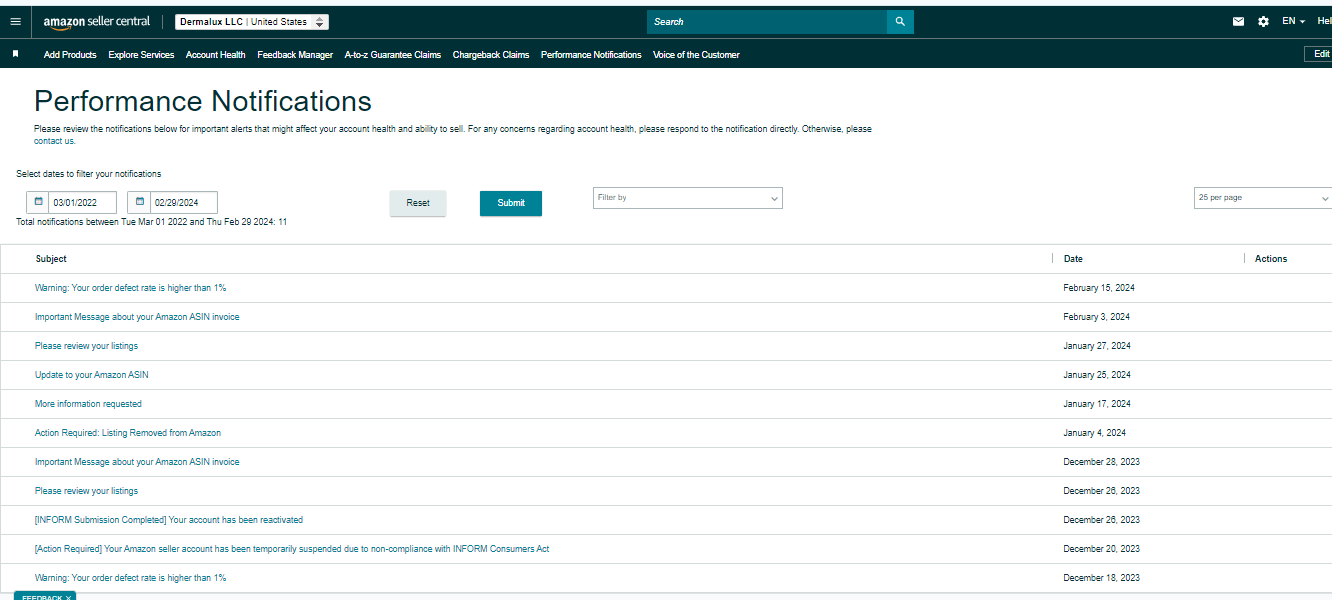Open Feedback Manager
Viewport: 1332px width, 600px height.
[x=295, y=55]
